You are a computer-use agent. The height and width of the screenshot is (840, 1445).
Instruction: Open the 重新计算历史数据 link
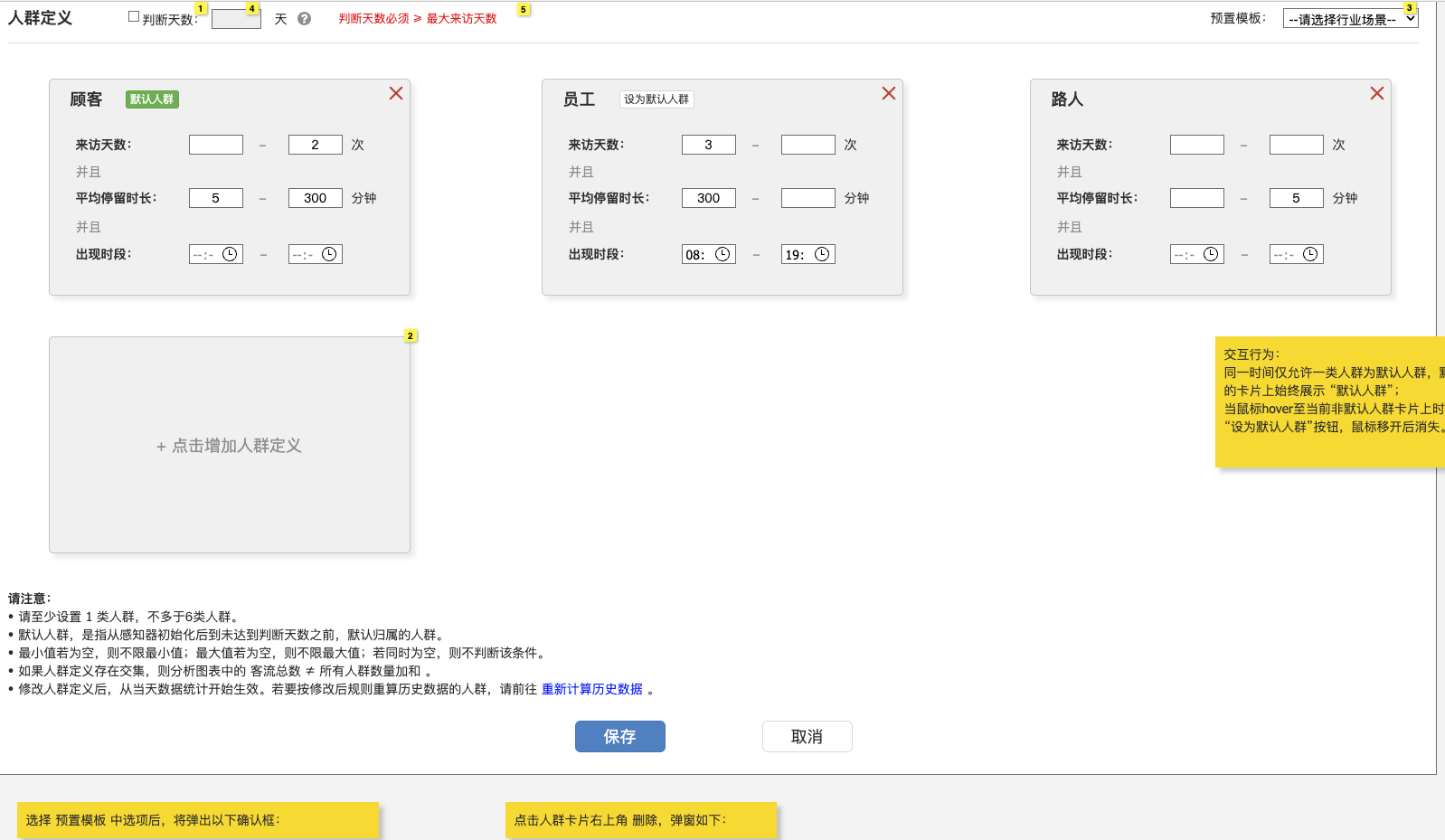[x=592, y=689]
